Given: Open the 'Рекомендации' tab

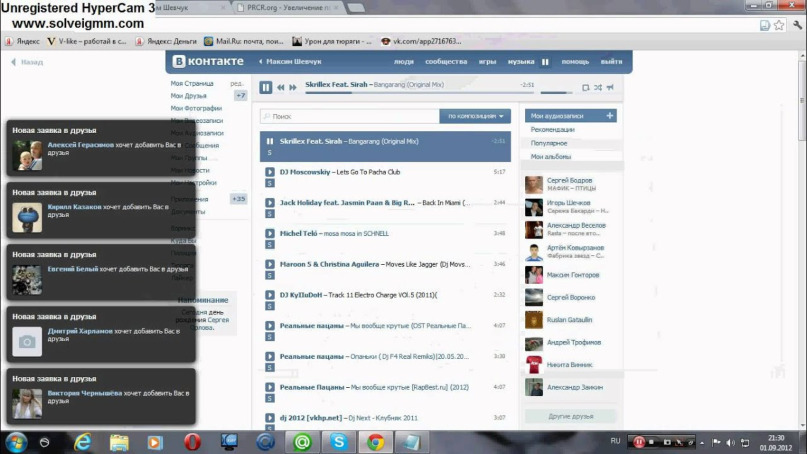Looking at the screenshot, I should tap(552, 130).
